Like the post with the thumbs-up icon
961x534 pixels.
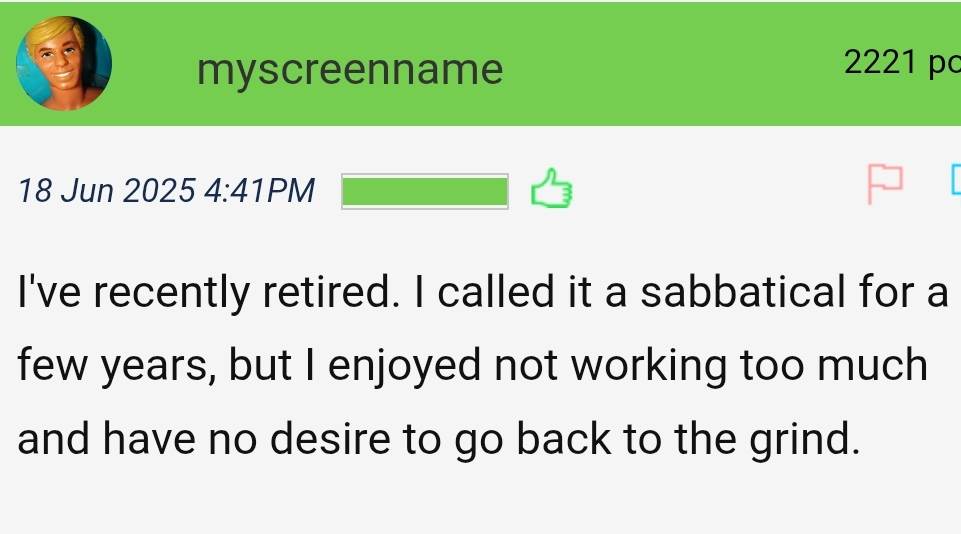550,189
